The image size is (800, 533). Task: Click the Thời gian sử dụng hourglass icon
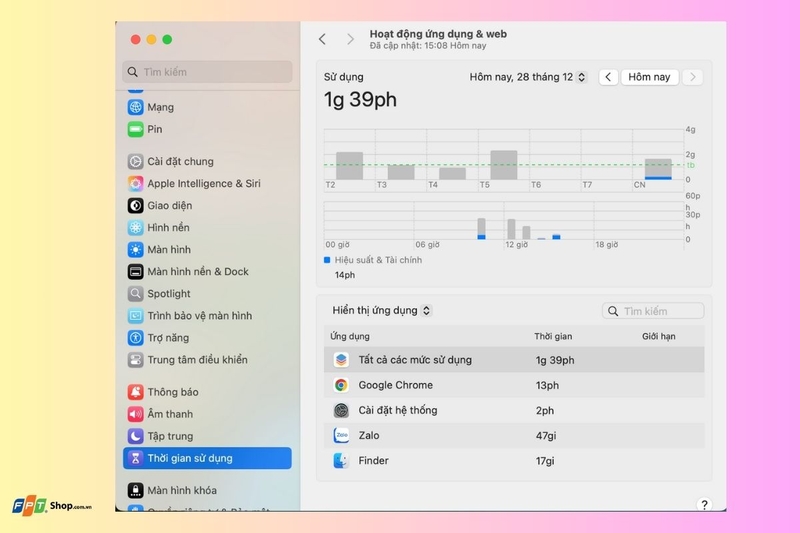pyautogui.click(x=135, y=458)
